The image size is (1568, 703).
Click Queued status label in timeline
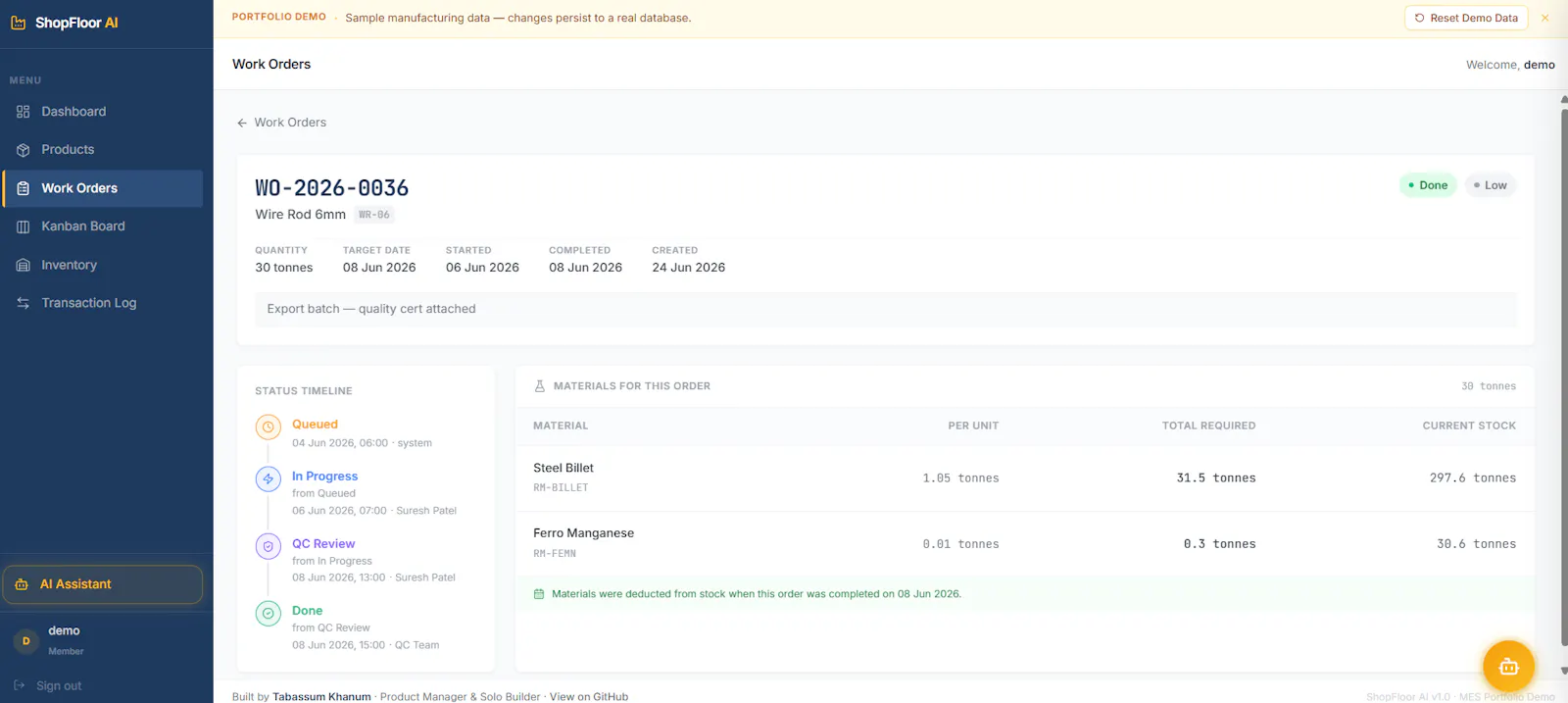tap(315, 425)
